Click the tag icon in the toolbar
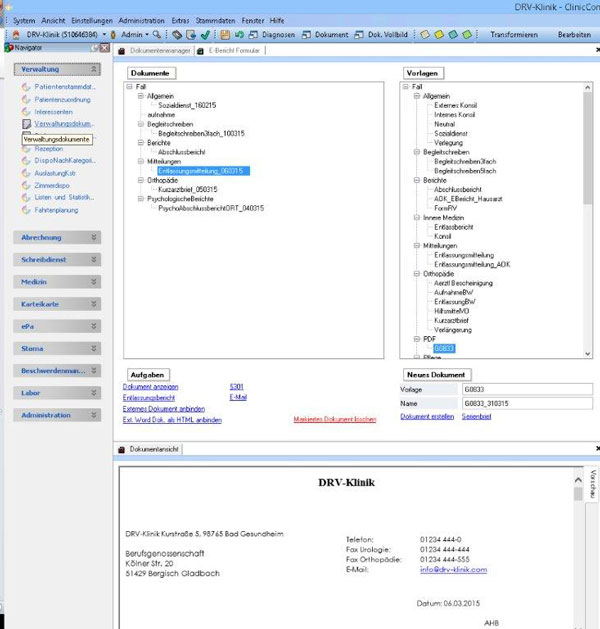Viewport: 600px width, 629px height. tap(177, 35)
